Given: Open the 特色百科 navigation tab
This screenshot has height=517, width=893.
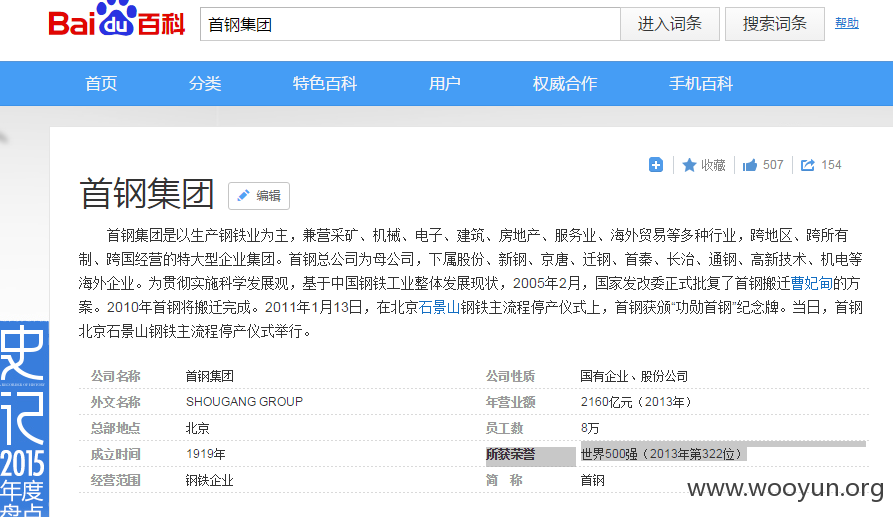Looking at the screenshot, I should click(325, 84).
